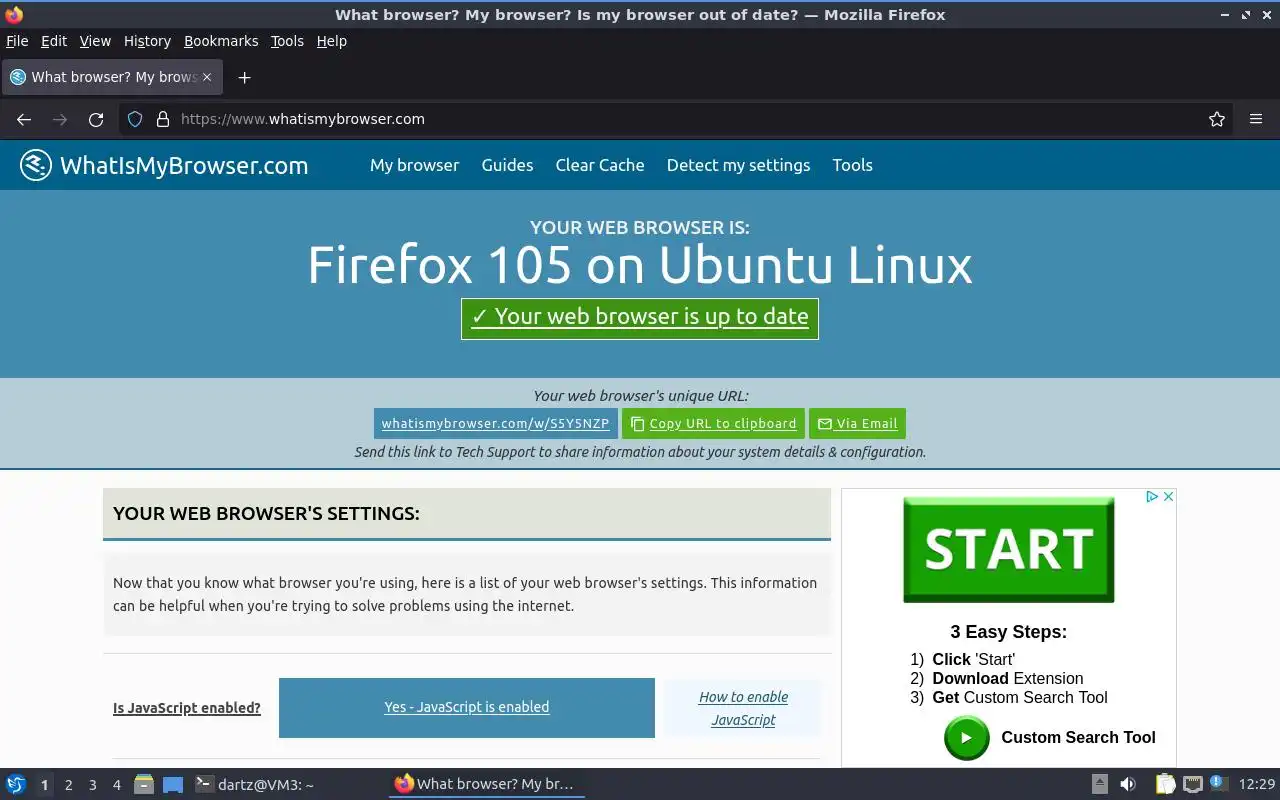1280x800 pixels.
Task: Click the Firefox 'What browser? My br…' taskbar entry
Action: [x=486, y=784]
